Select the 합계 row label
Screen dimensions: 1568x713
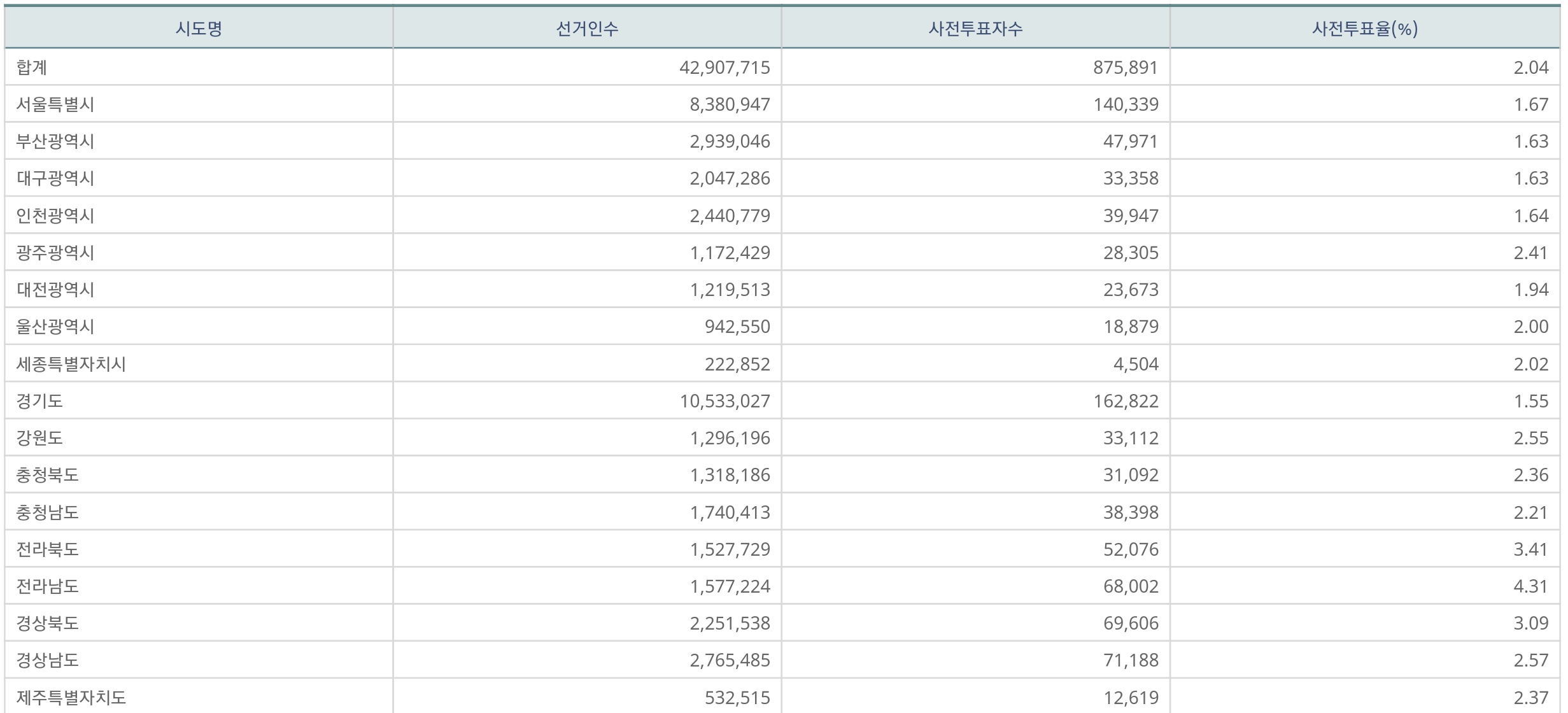pyautogui.click(x=32, y=67)
